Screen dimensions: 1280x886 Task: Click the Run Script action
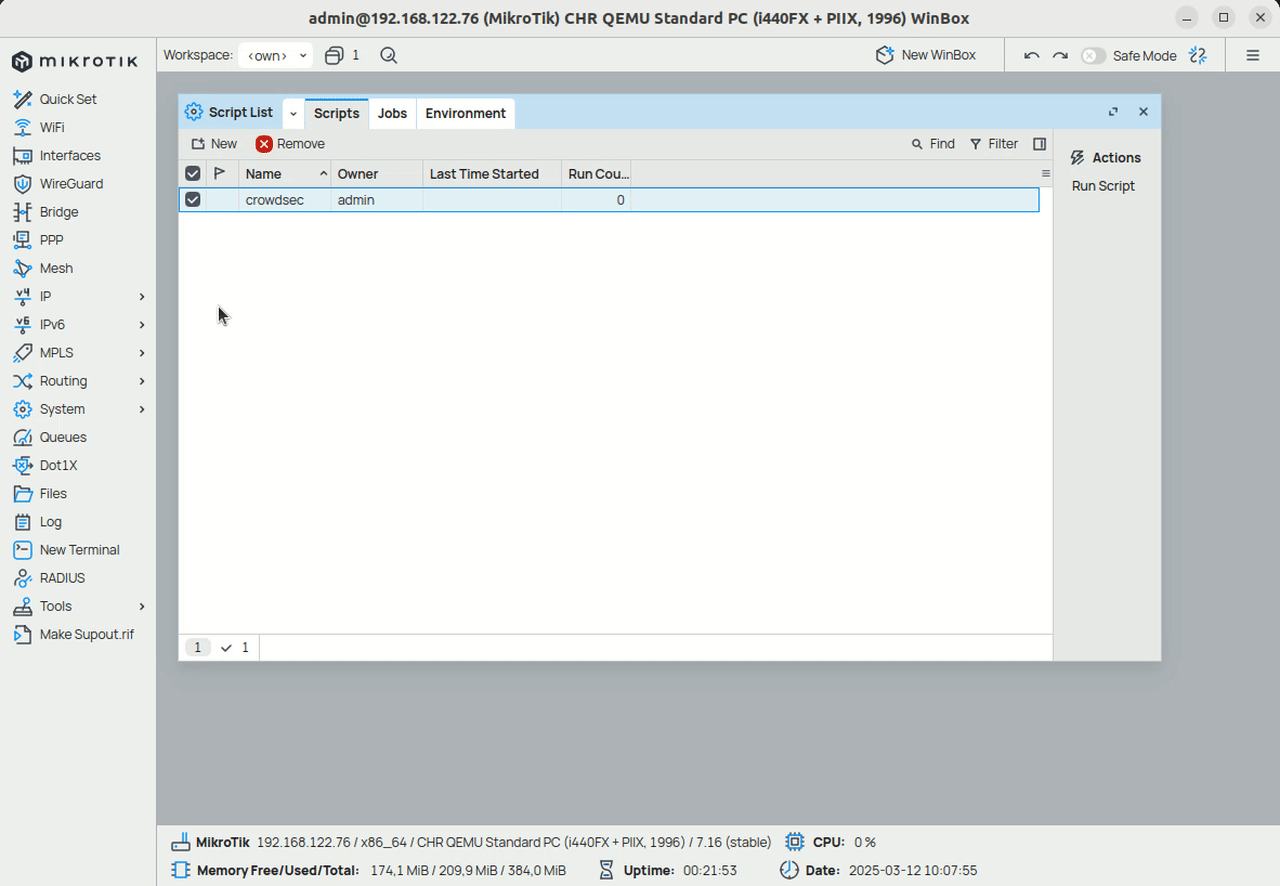pos(1103,186)
